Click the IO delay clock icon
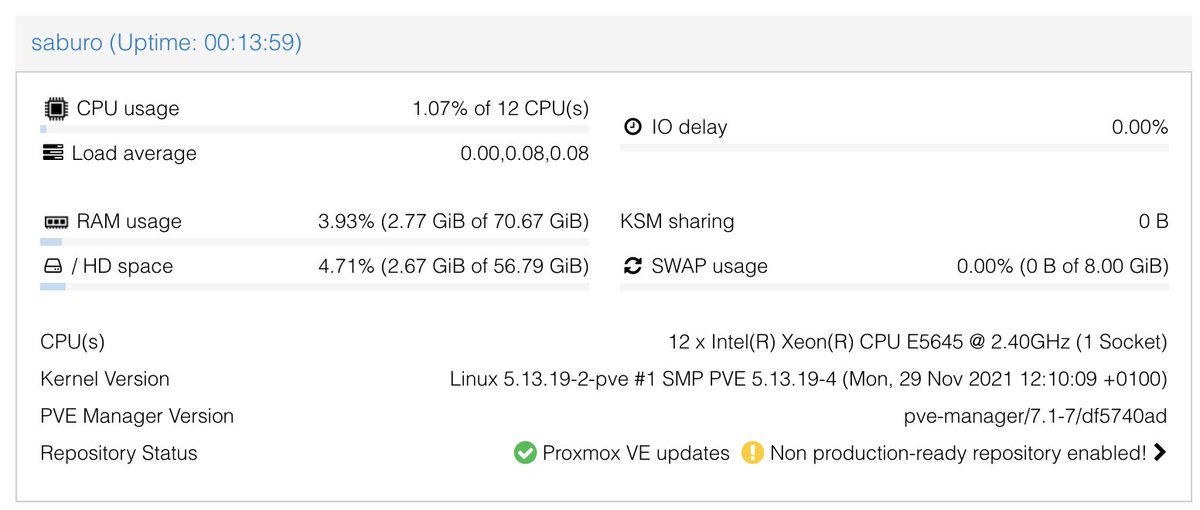1200x510 pixels. (x=632, y=127)
